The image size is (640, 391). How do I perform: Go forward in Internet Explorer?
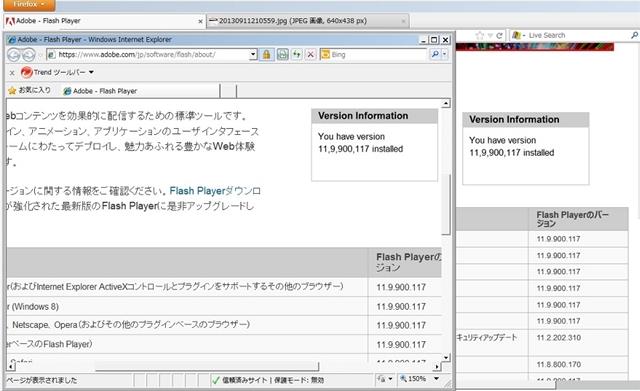[x=28, y=55]
